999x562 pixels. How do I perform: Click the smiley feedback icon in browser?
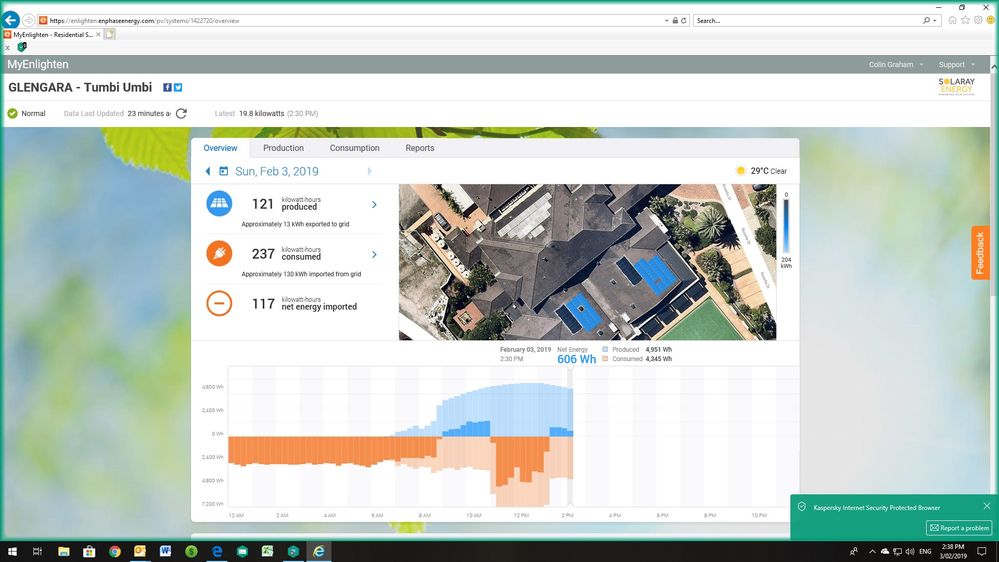pyautogui.click(x=991, y=20)
